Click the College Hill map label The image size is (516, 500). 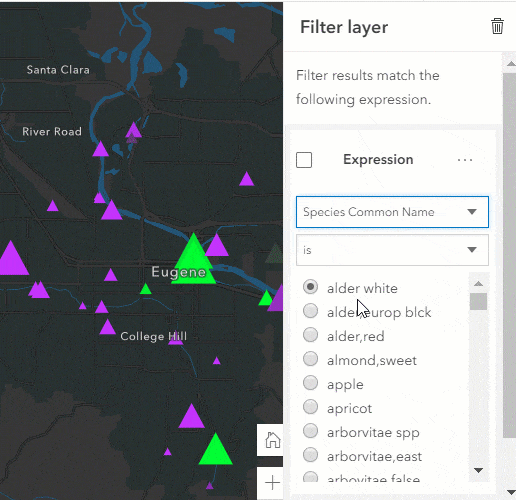tap(154, 336)
